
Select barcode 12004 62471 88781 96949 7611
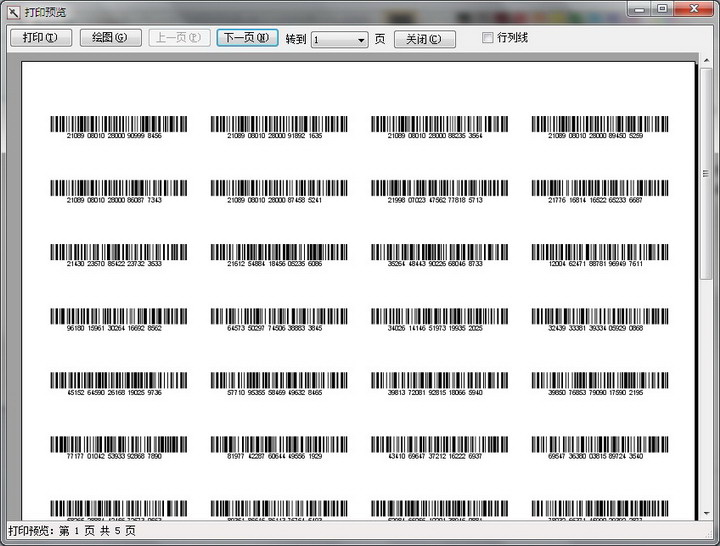coord(600,255)
